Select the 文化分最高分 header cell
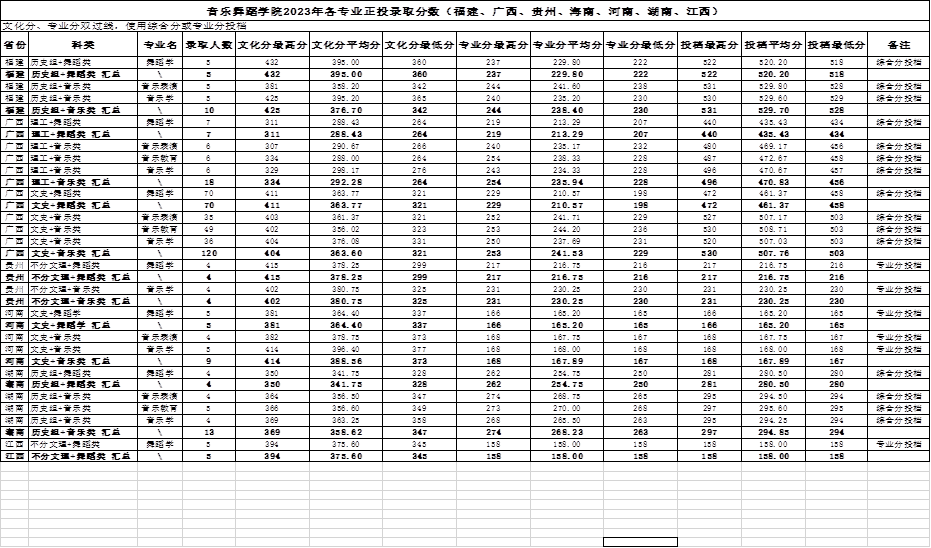This screenshot has width=931, height=548. click(272, 46)
